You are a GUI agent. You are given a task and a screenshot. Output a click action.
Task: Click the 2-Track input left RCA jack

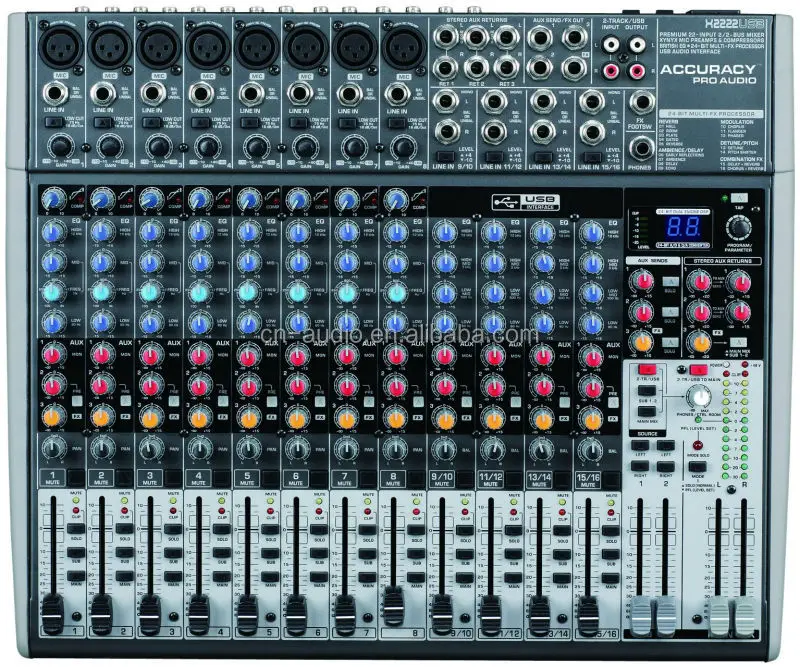[x=612, y=44]
